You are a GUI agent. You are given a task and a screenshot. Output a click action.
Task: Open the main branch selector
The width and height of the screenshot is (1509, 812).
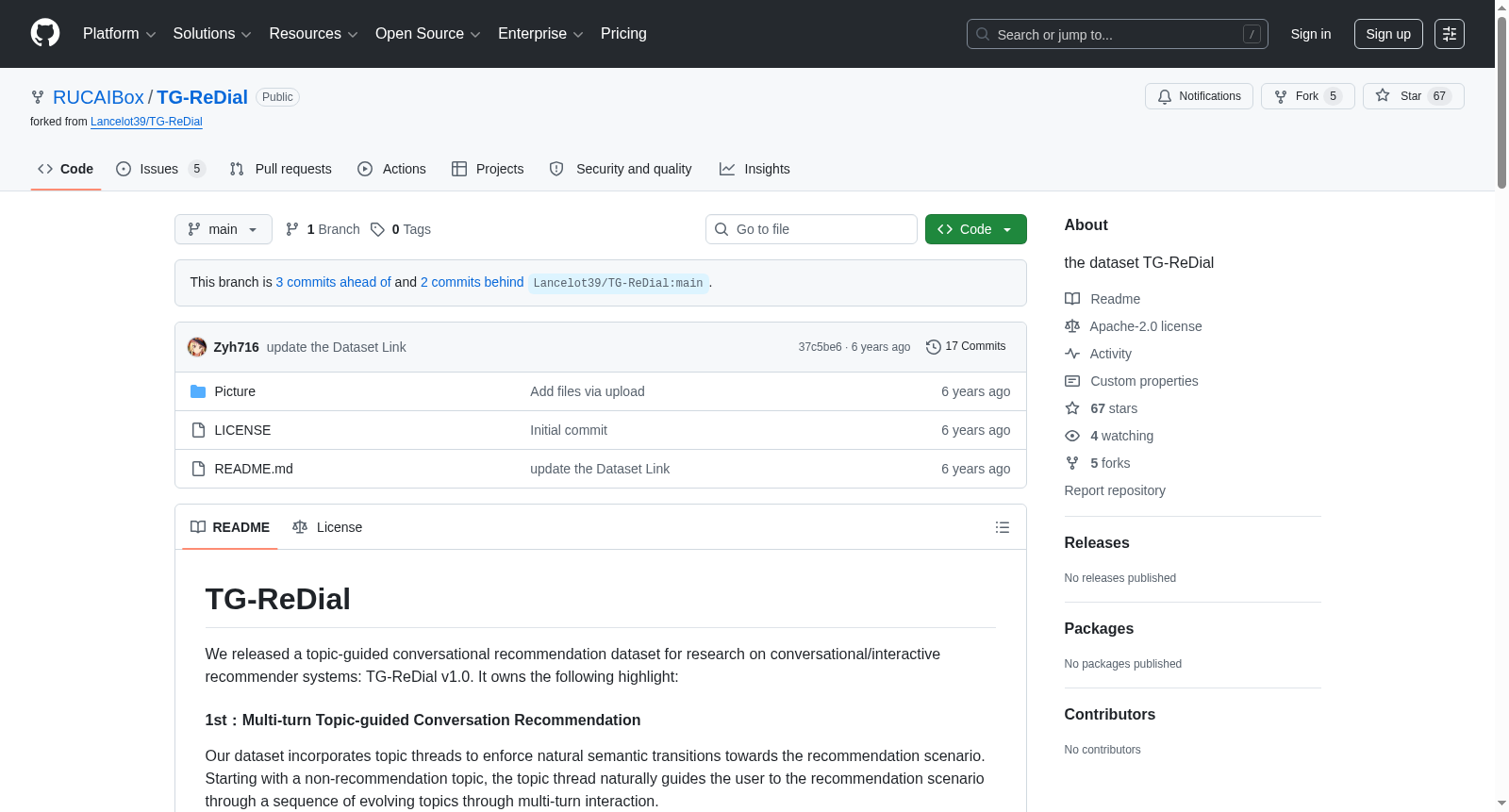tap(224, 229)
